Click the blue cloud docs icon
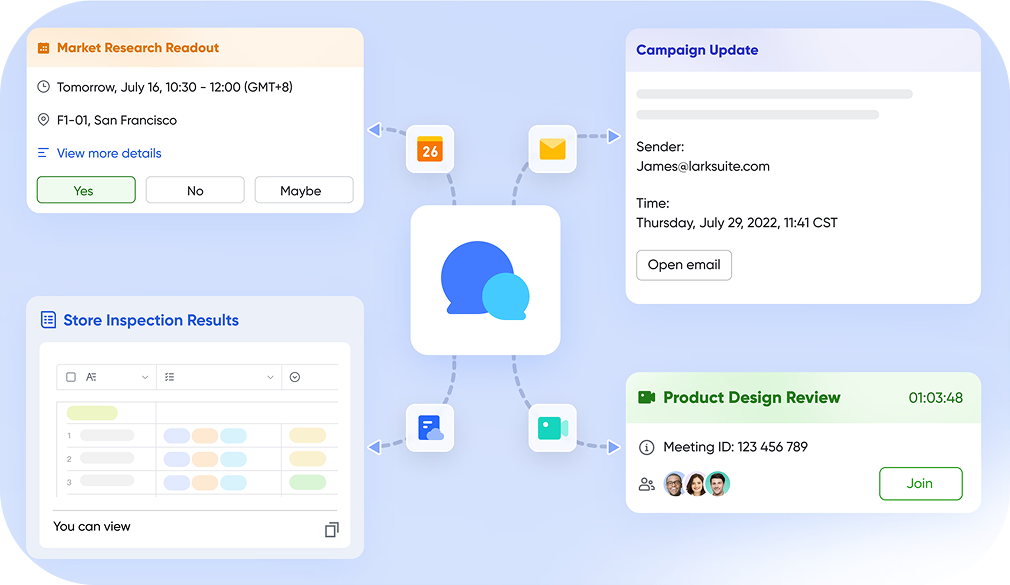 429,428
